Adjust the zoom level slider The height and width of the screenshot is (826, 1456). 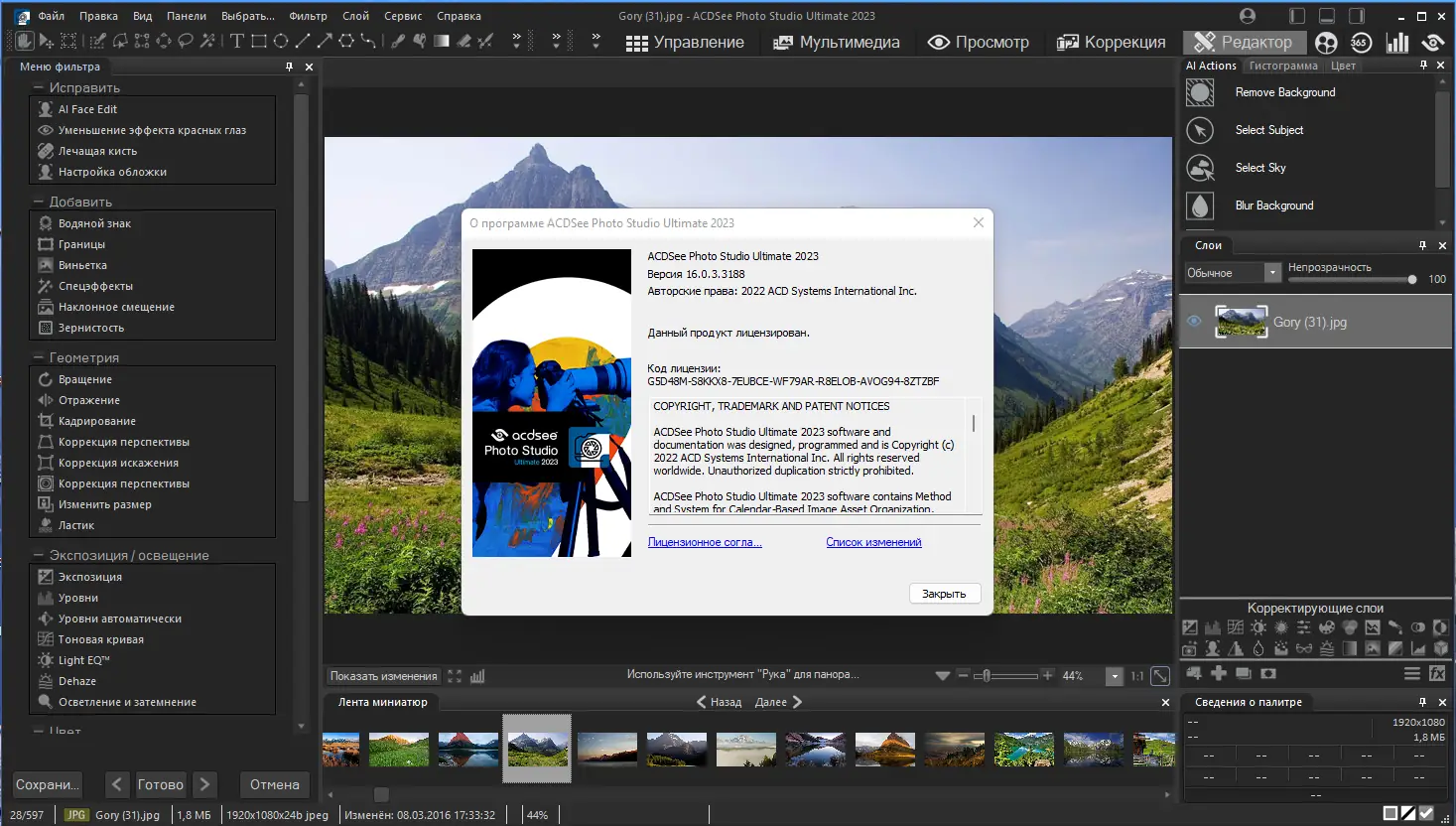[1004, 676]
